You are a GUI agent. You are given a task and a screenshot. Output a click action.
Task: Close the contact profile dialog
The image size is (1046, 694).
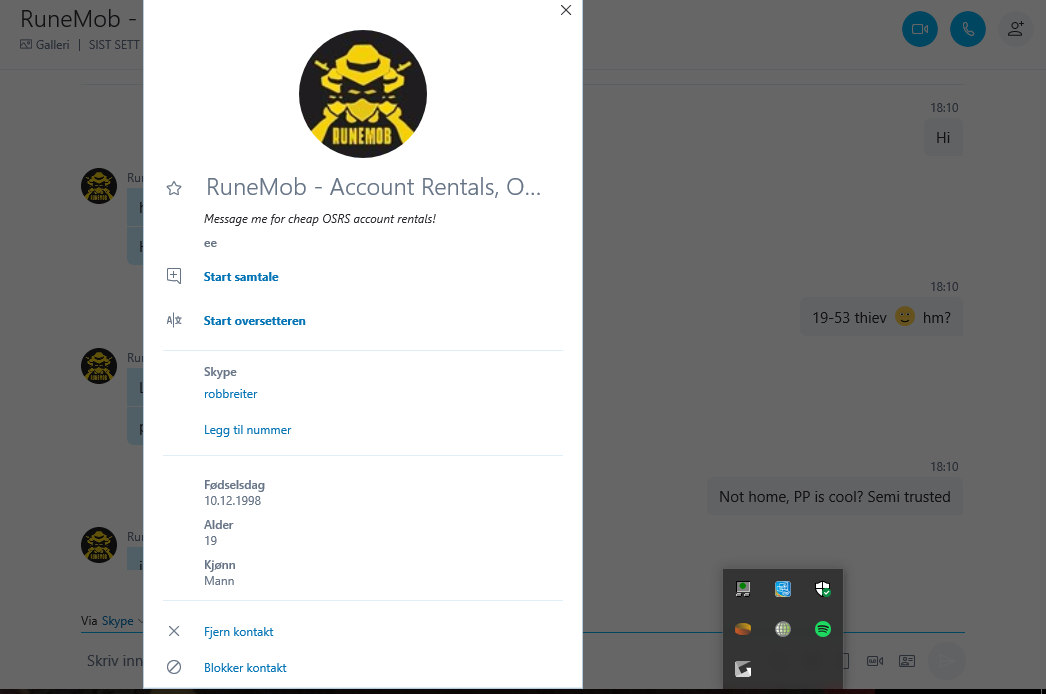[566, 10]
